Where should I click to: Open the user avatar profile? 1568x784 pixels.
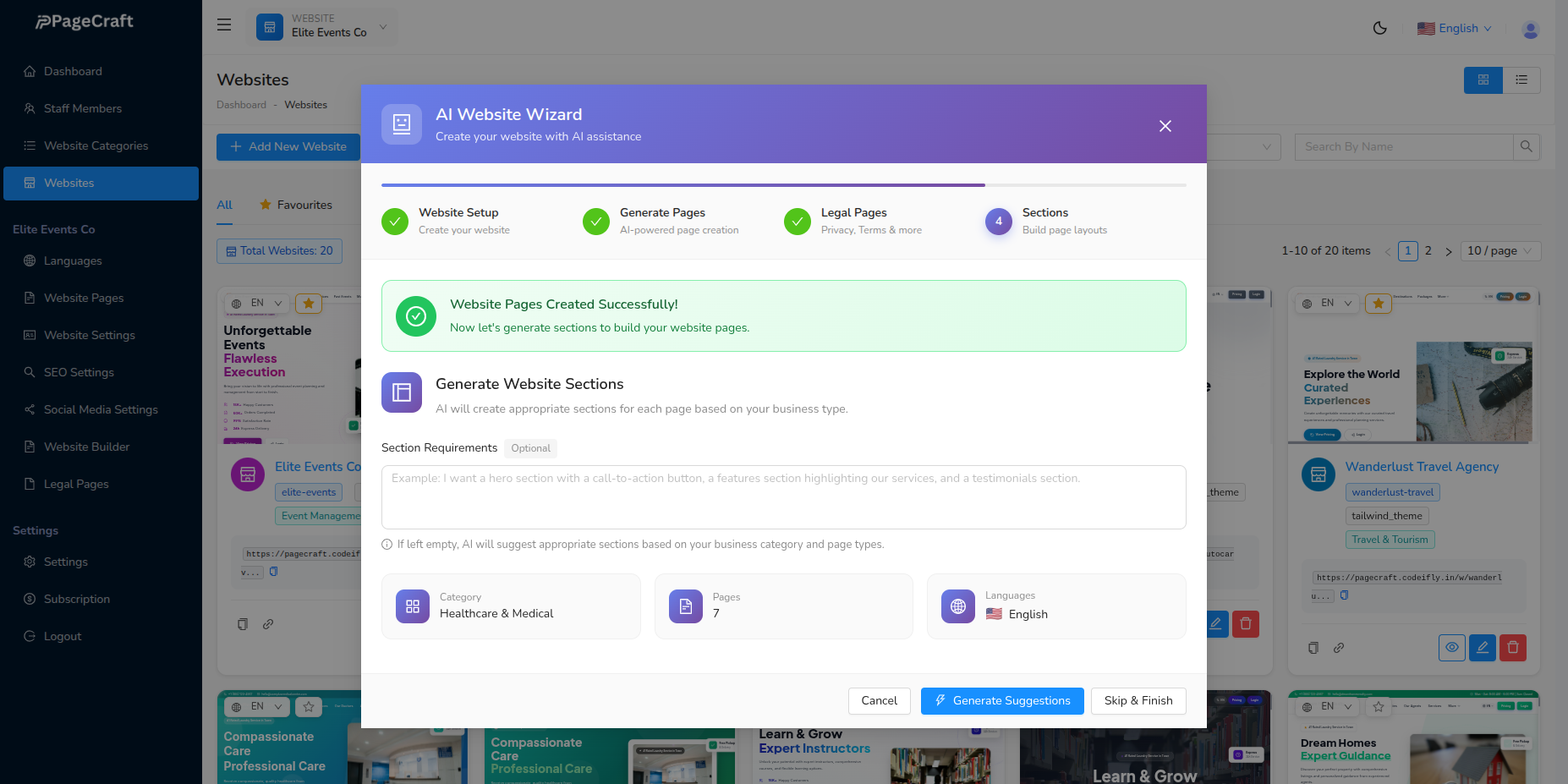pyautogui.click(x=1530, y=28)
